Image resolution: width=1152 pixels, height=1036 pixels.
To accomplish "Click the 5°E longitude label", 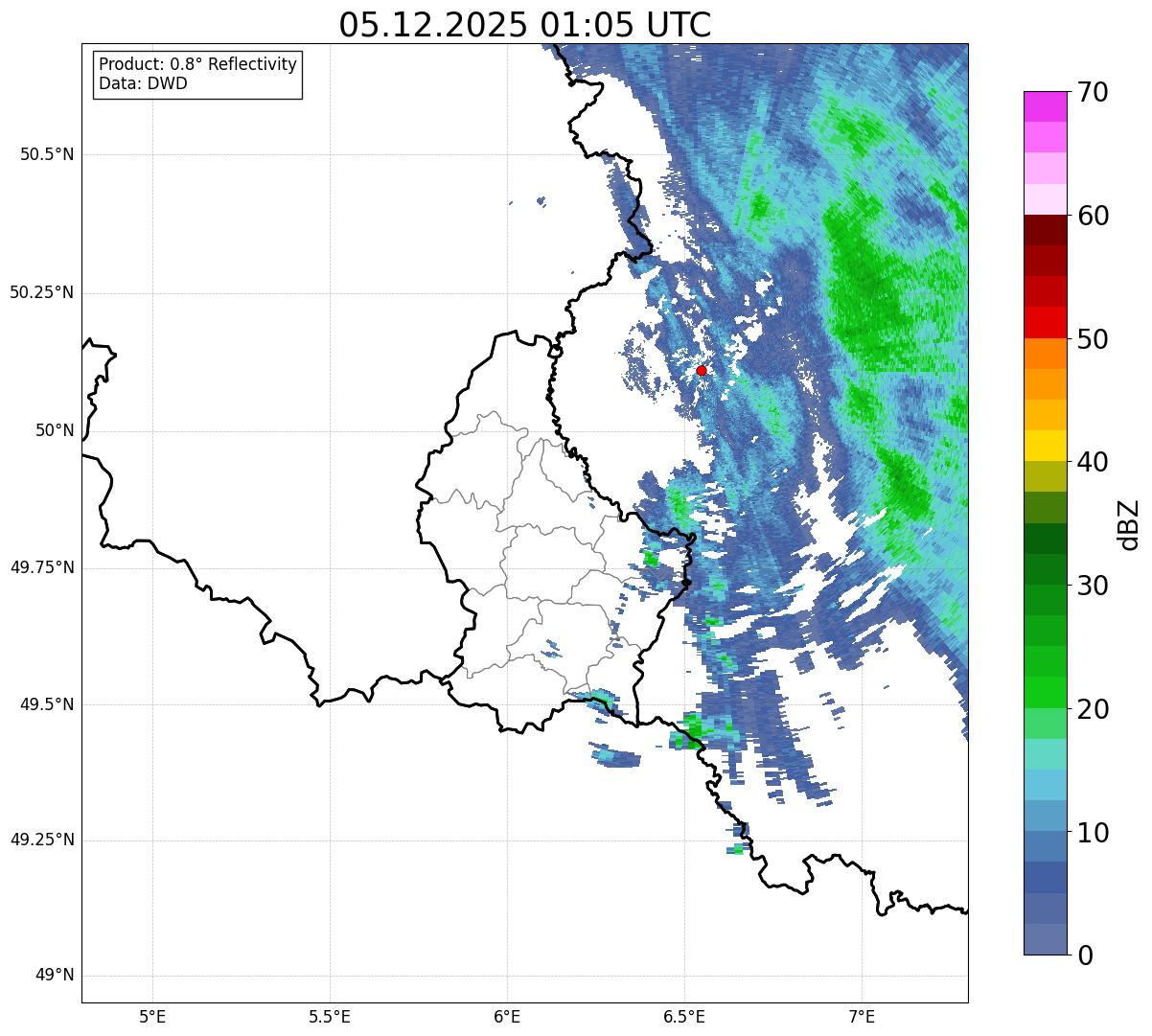I will (x=152, y=1016).
